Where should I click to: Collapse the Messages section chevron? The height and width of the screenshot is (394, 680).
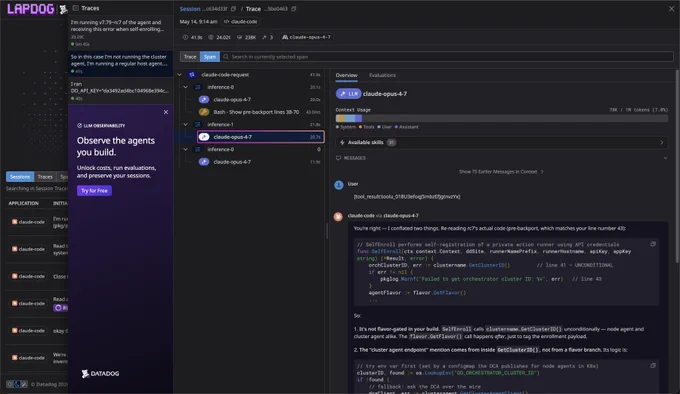click(x=666, y=158)
